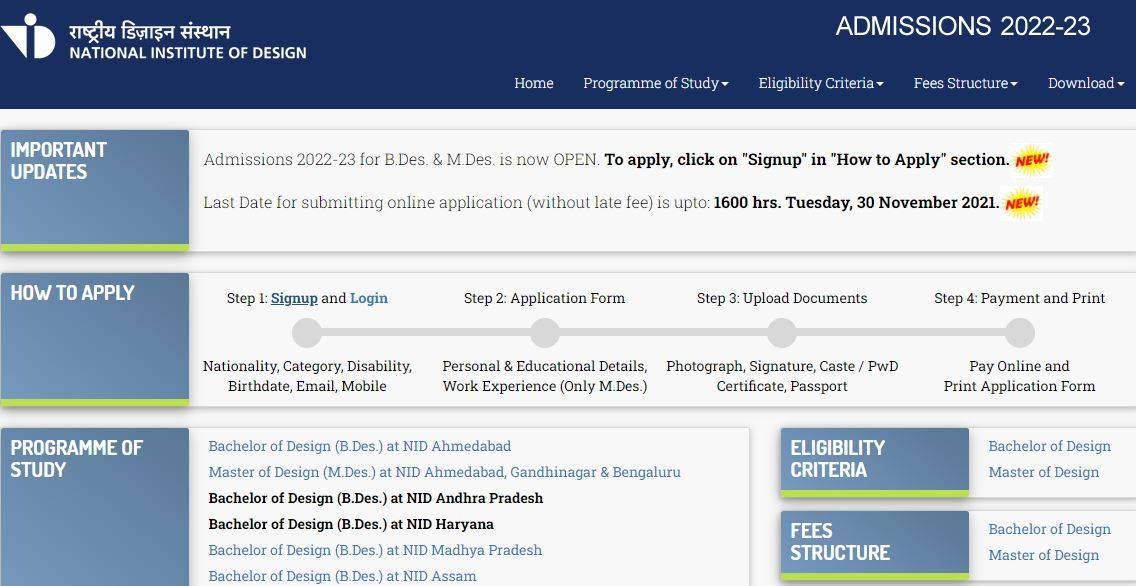Screen dimensions: 1136x586
Task: Open the Signup link in Step 1
Action: pos(294,298)
